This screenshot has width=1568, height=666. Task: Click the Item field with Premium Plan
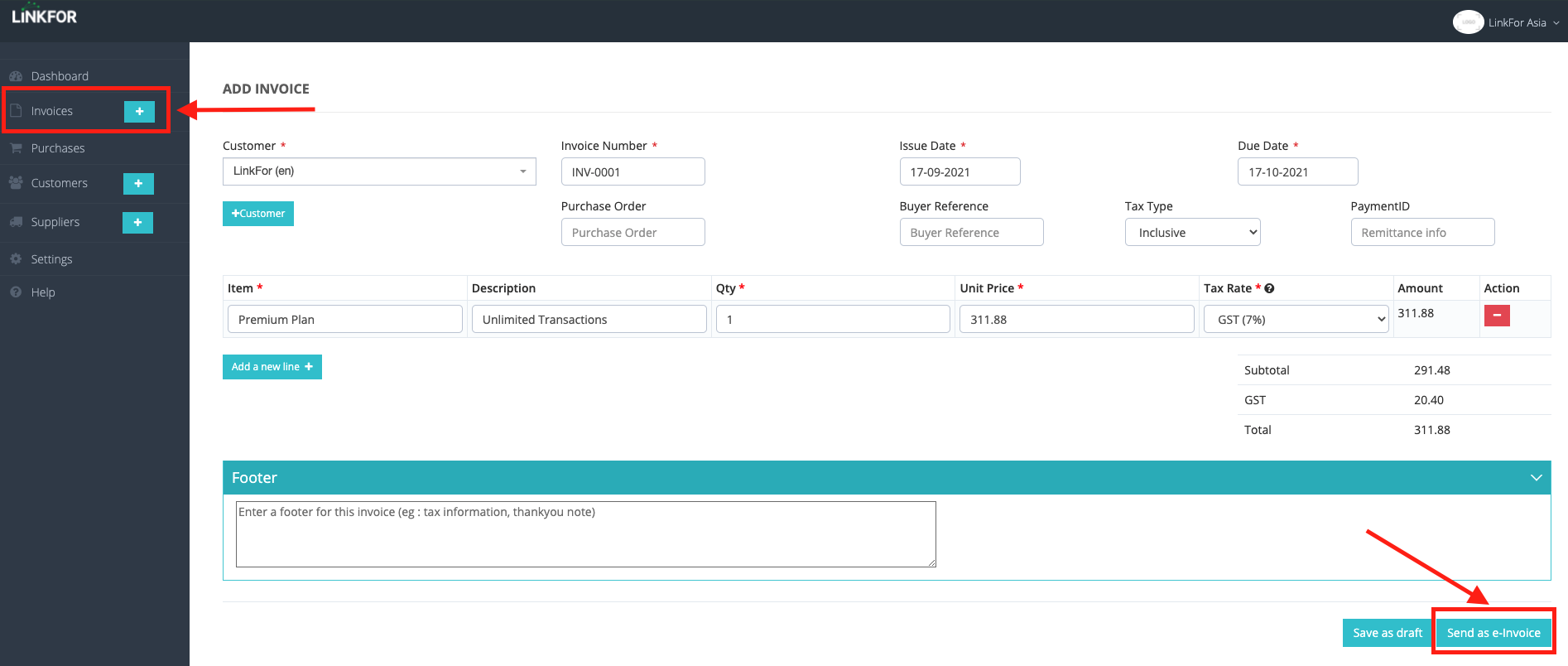345,319
